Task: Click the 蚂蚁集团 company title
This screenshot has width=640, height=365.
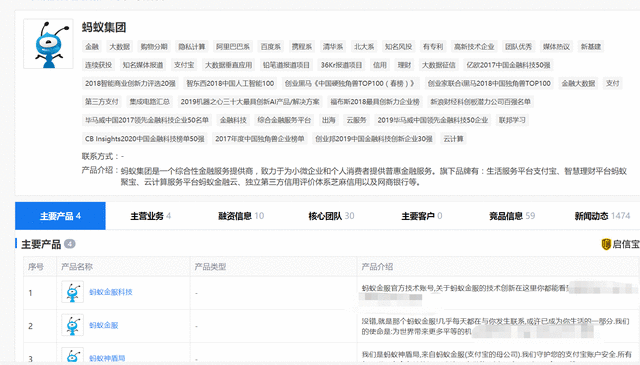Action: click(104, 27)
